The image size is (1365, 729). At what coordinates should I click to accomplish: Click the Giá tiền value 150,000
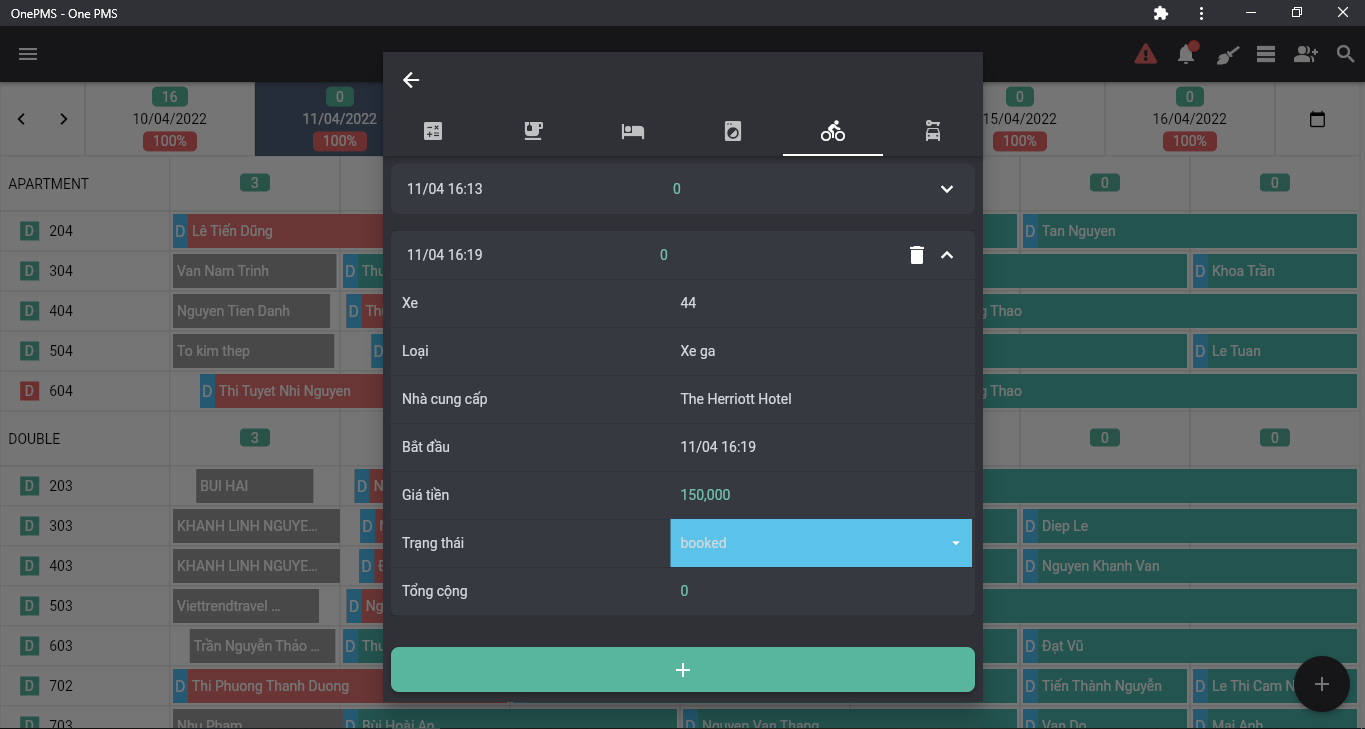point(705,495)
